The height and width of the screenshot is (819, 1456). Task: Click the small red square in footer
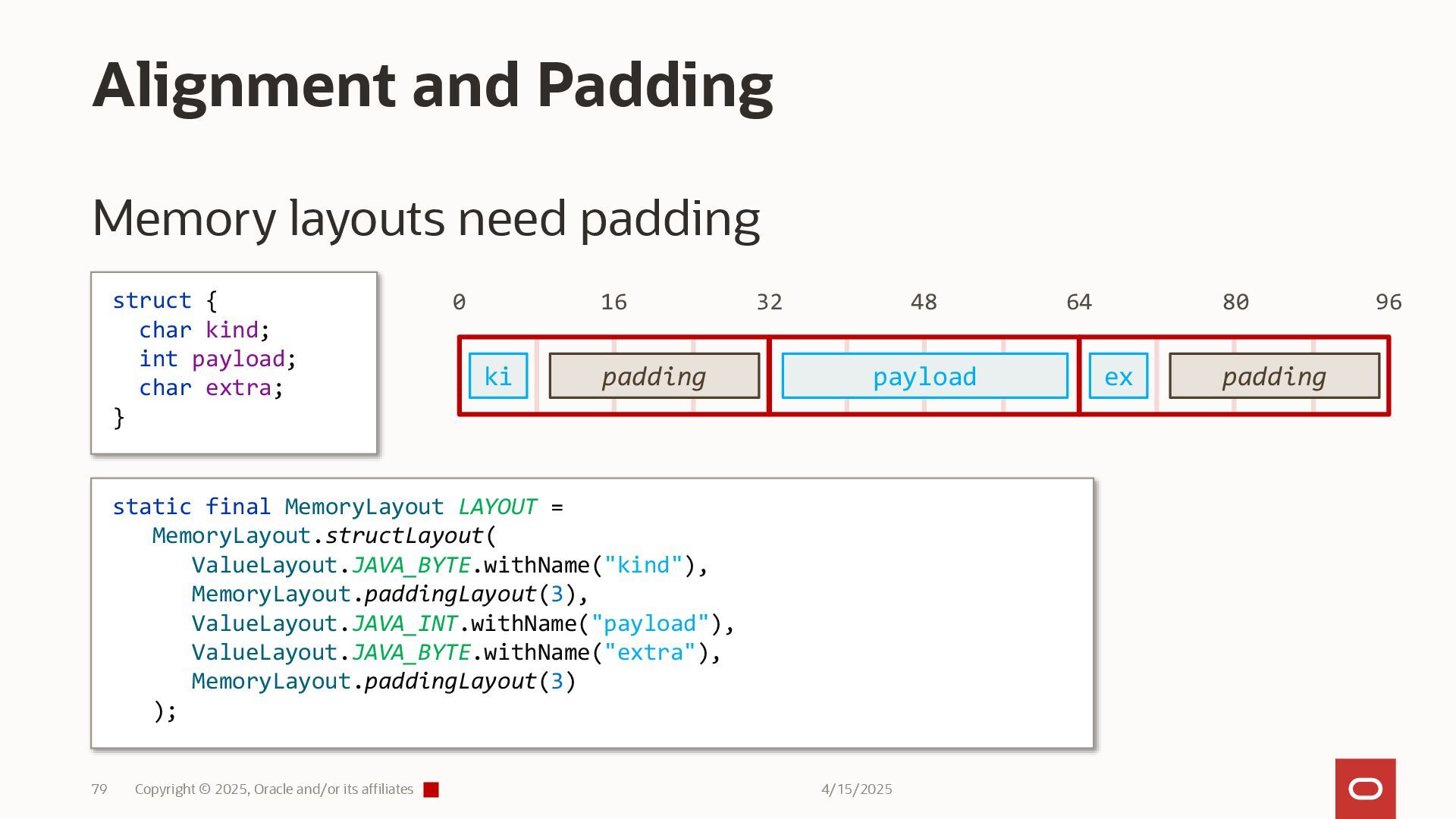[x=431, y=789]
